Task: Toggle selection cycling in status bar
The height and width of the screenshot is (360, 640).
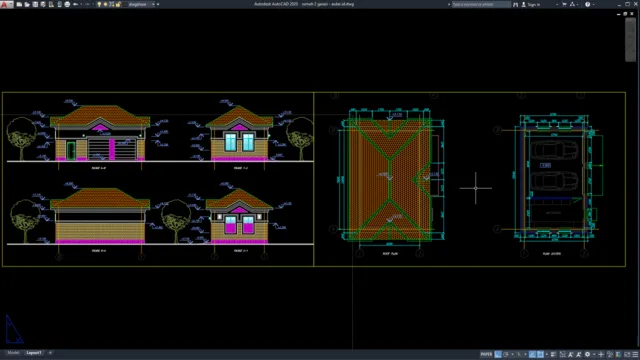Action: tap(563, 354)
